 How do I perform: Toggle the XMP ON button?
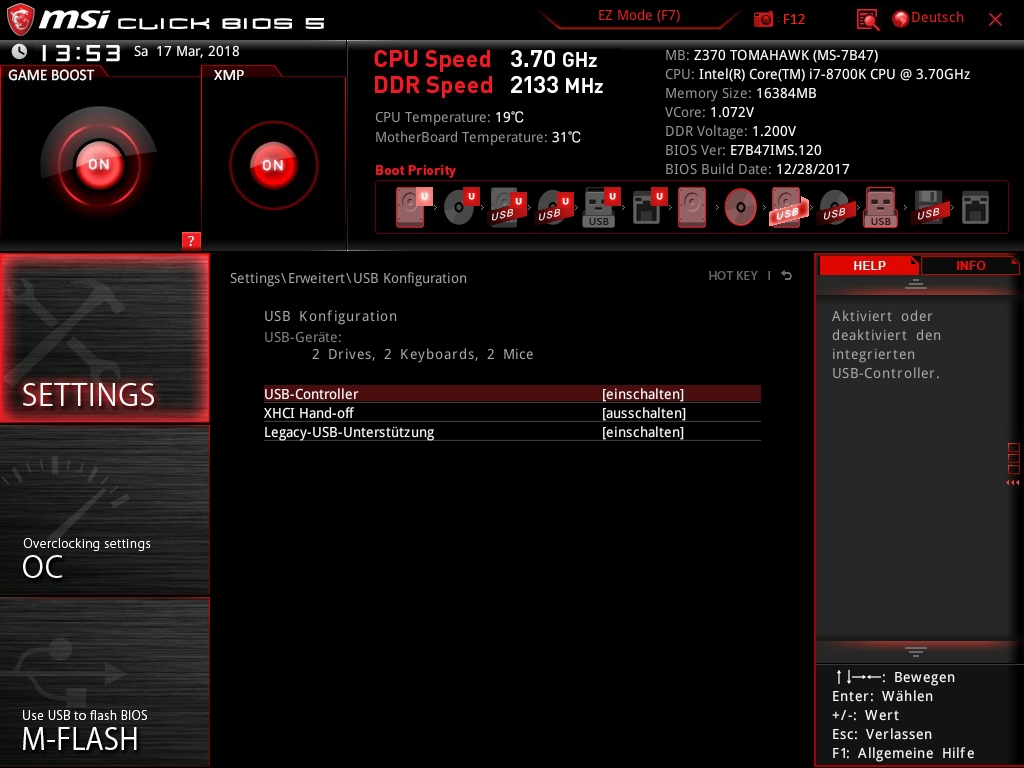pyautogui.click(x=273, y=165)
